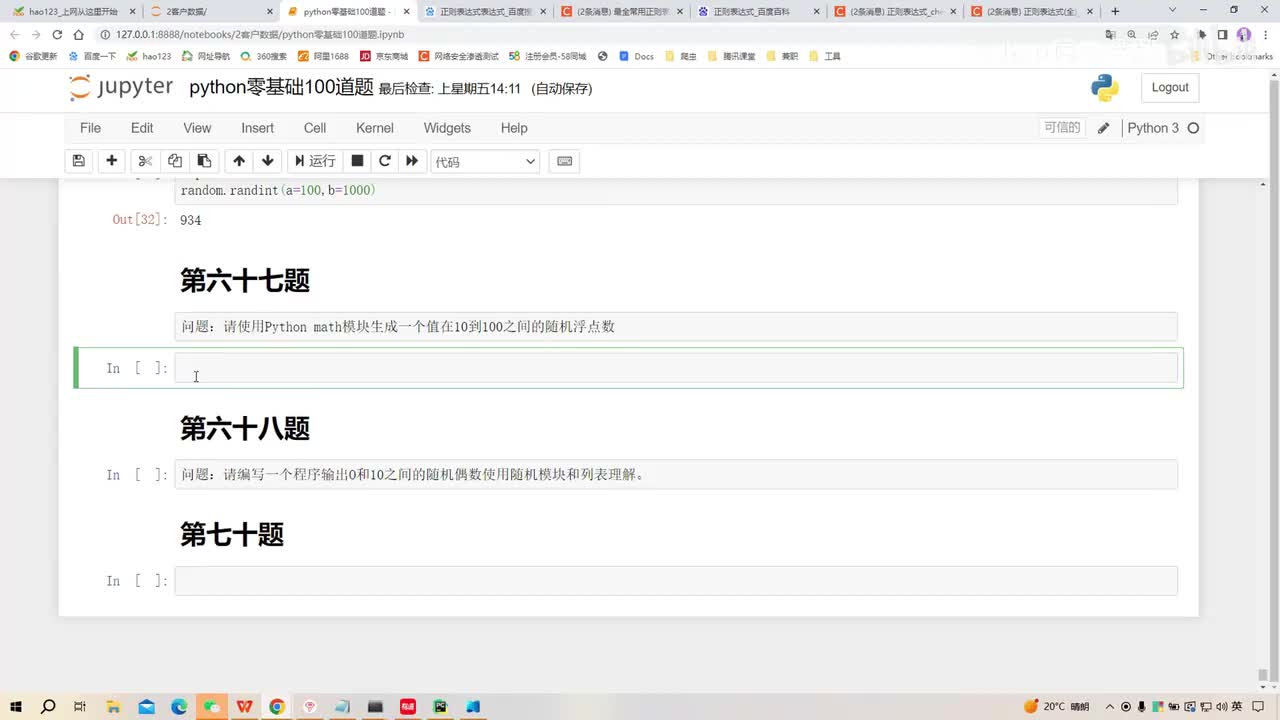1280x720 pixels.
Task: Rename notebook title python零基础100道题
Action: click(281, 88)
